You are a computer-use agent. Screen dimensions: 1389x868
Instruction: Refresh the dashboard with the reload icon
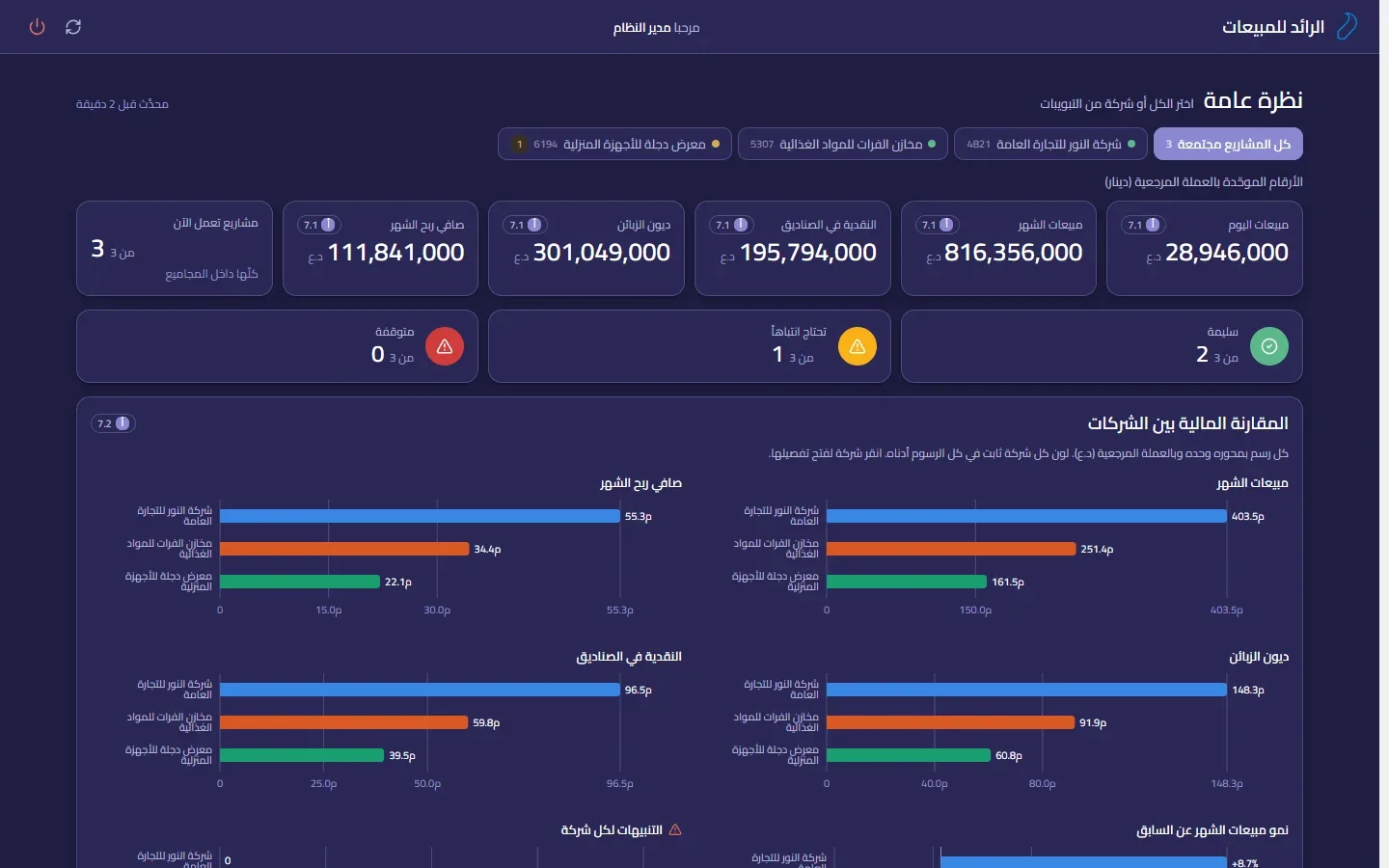click(73, 27)
